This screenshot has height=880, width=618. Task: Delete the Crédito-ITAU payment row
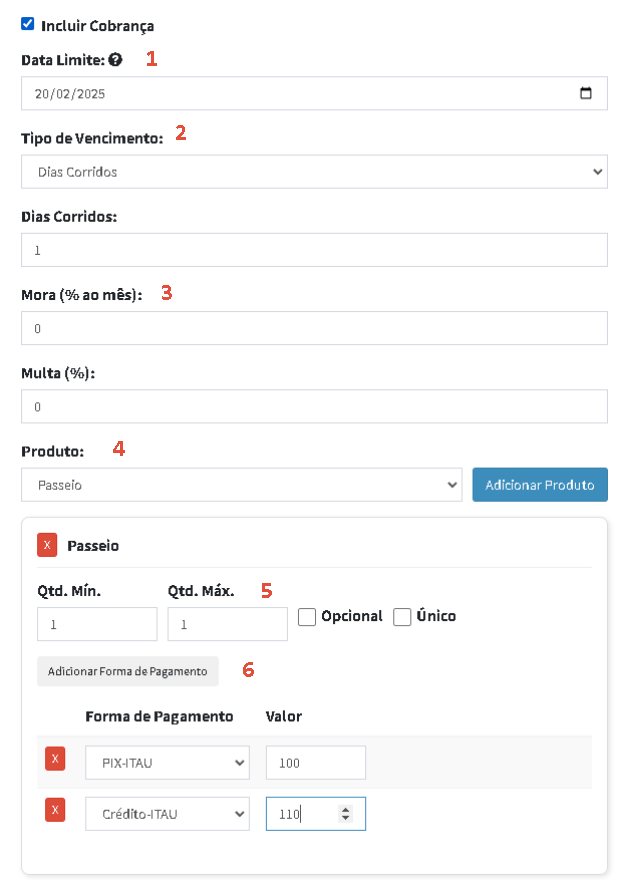[55, 810]
